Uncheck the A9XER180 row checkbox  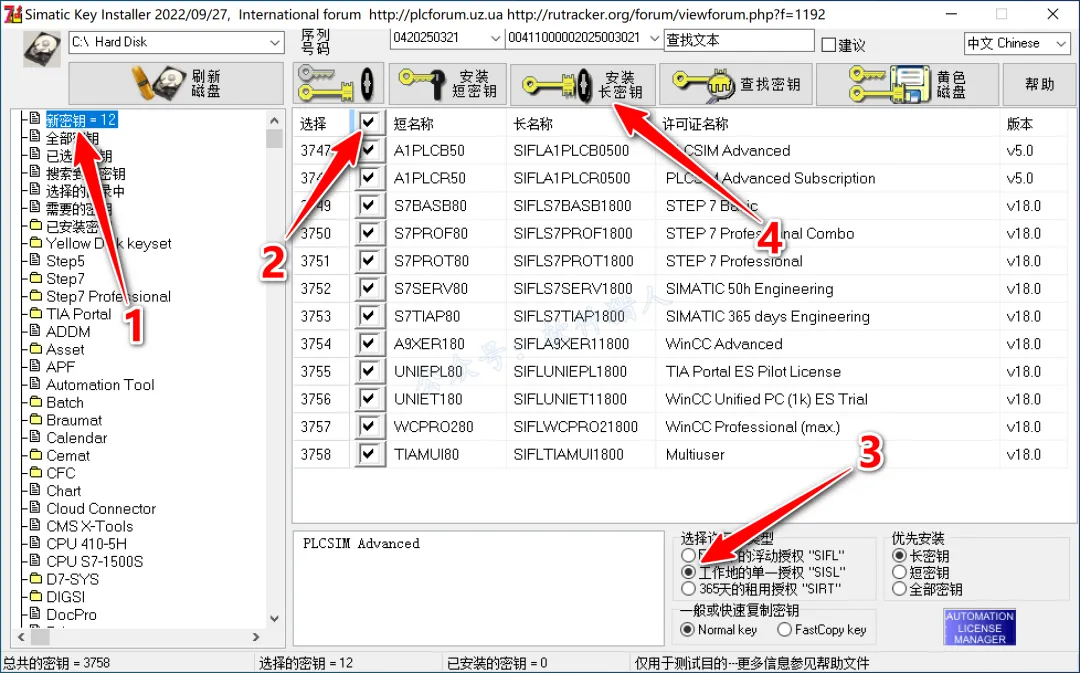coord(368,343)
